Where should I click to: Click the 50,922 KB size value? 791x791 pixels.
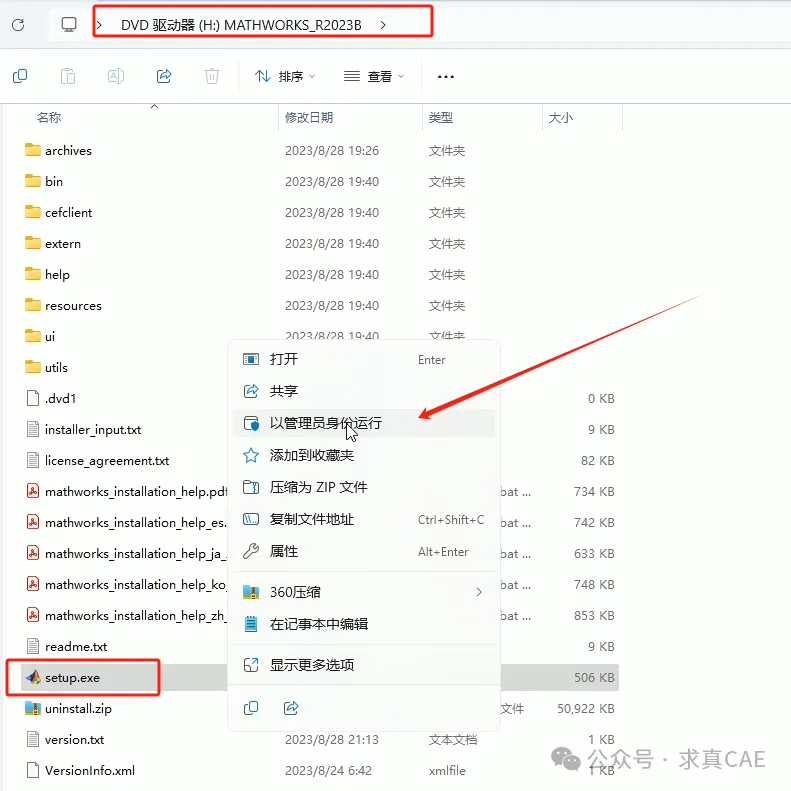586,709
